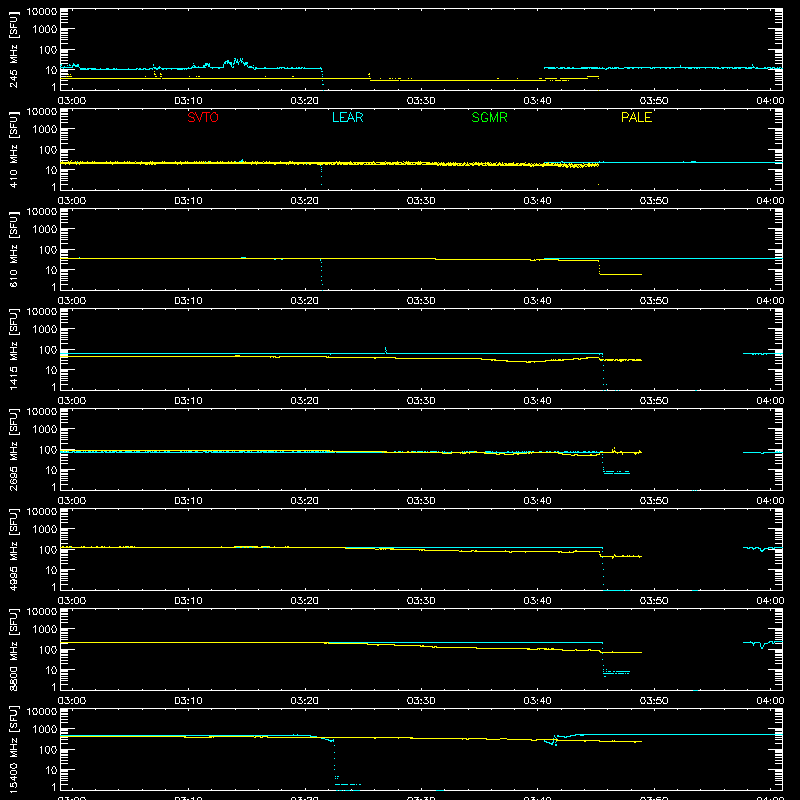
Task: Click 03:50 time label under 2695 MHz plot
Action: pos(654,501)
